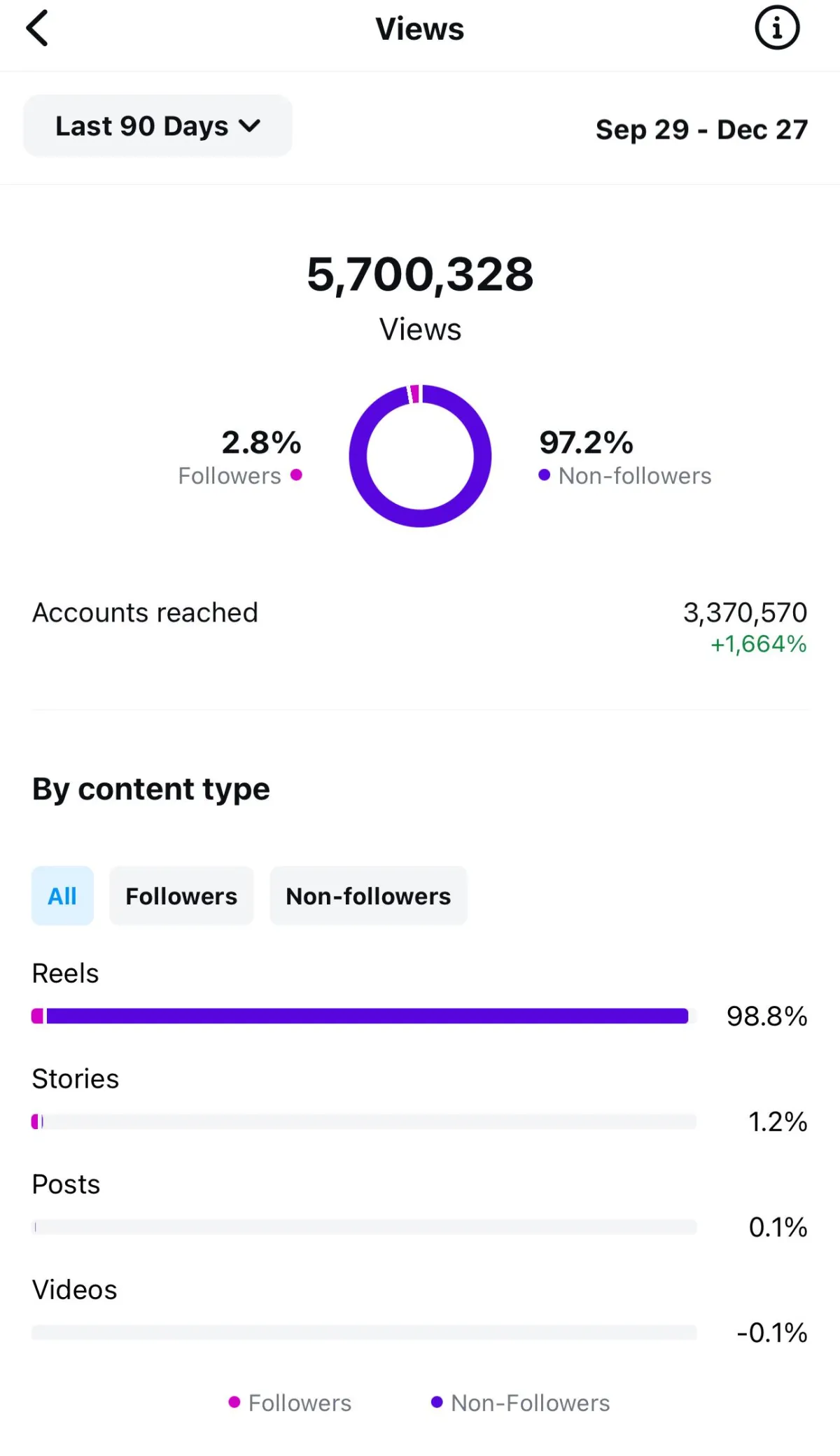Viewport: 840px width, 1456px height.
Task: Tap the Videos content type bar
Action: click(x=364, y=1332)
